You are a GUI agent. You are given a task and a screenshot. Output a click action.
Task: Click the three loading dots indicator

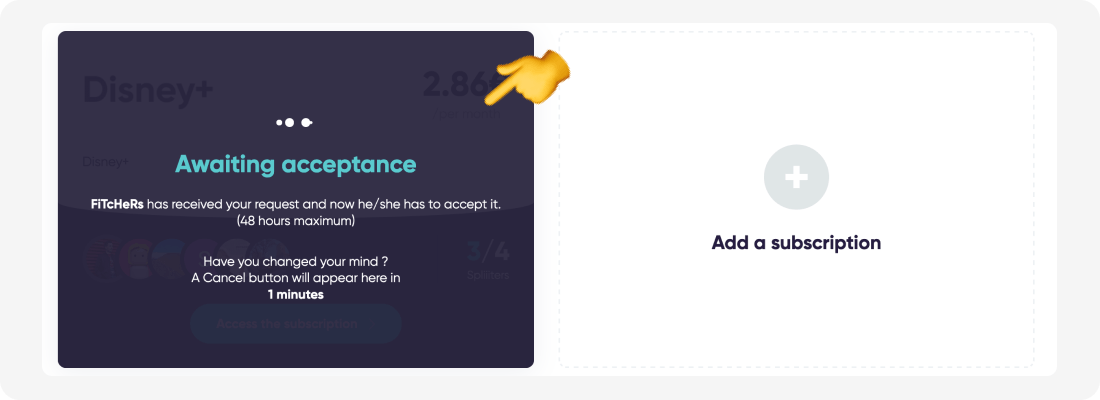295,123
